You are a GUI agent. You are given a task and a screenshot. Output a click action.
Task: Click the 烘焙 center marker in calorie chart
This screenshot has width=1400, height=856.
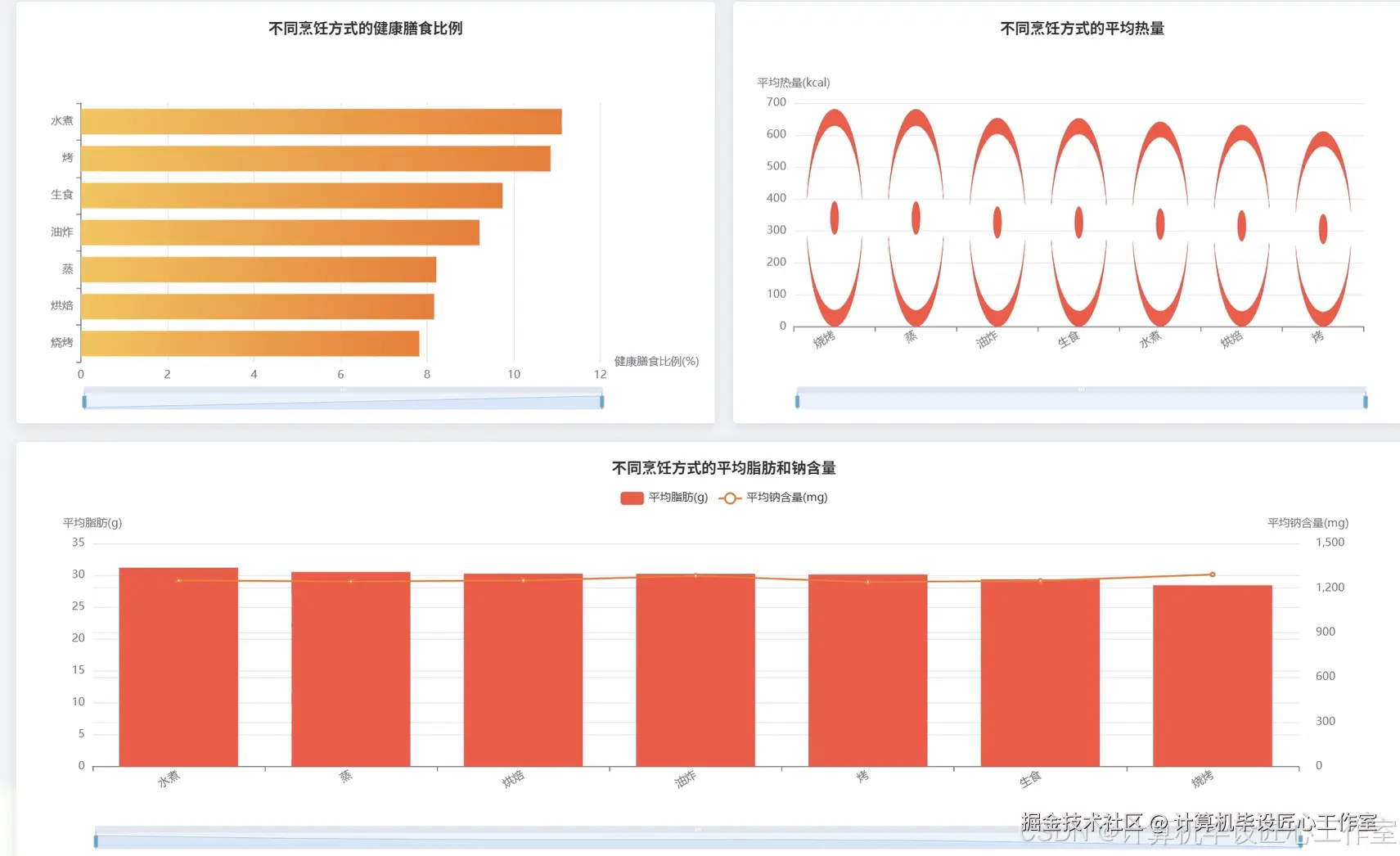coord(1241,225)
